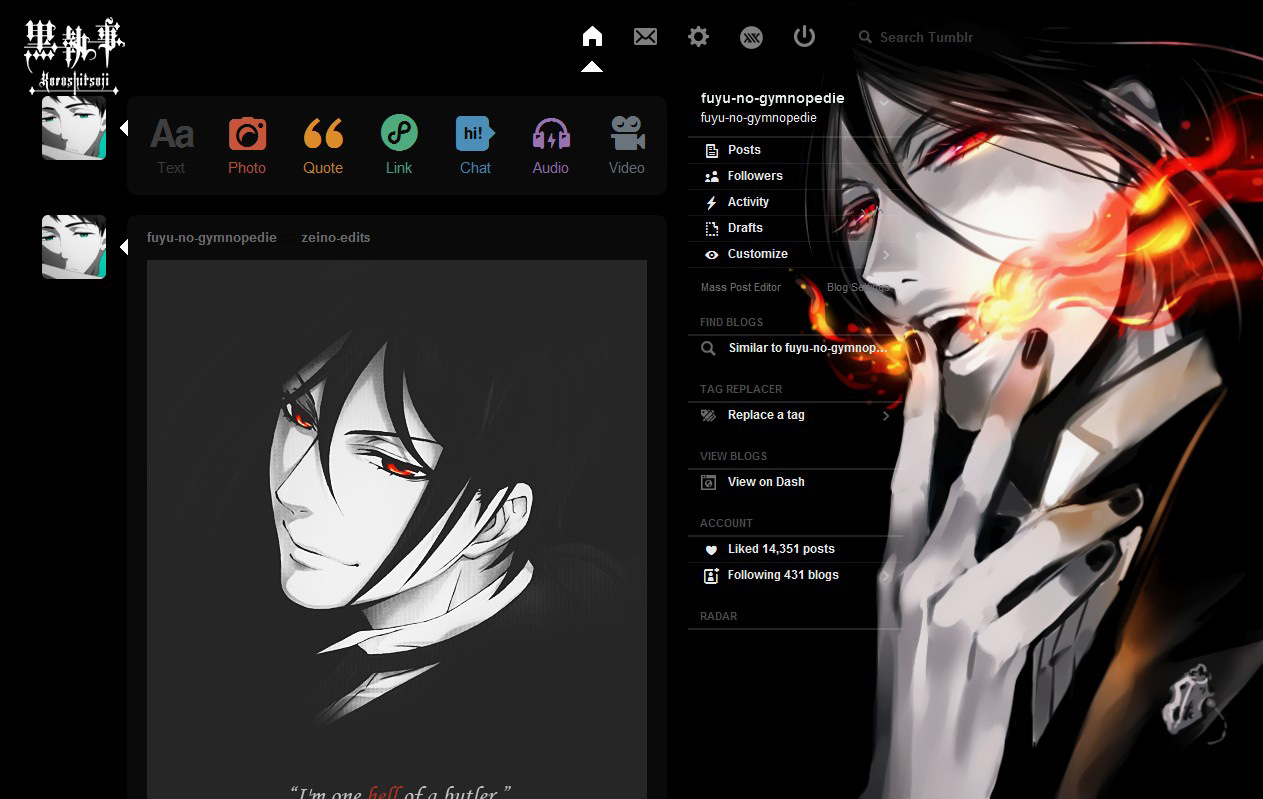Create a new Text post
Image resolution: width=1263 pixels, height=799 pixels.
pos(171,145)
